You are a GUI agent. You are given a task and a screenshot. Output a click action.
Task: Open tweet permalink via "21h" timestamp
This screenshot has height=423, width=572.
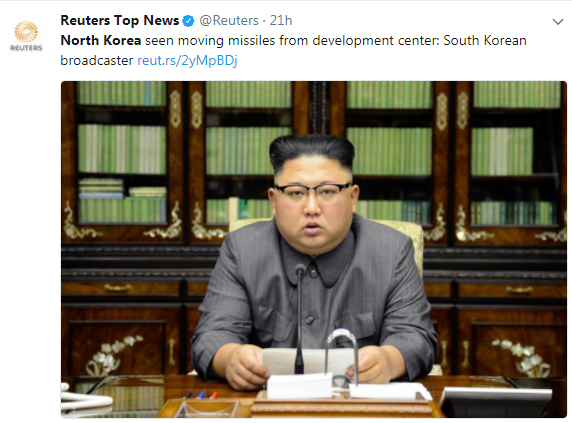281,21
